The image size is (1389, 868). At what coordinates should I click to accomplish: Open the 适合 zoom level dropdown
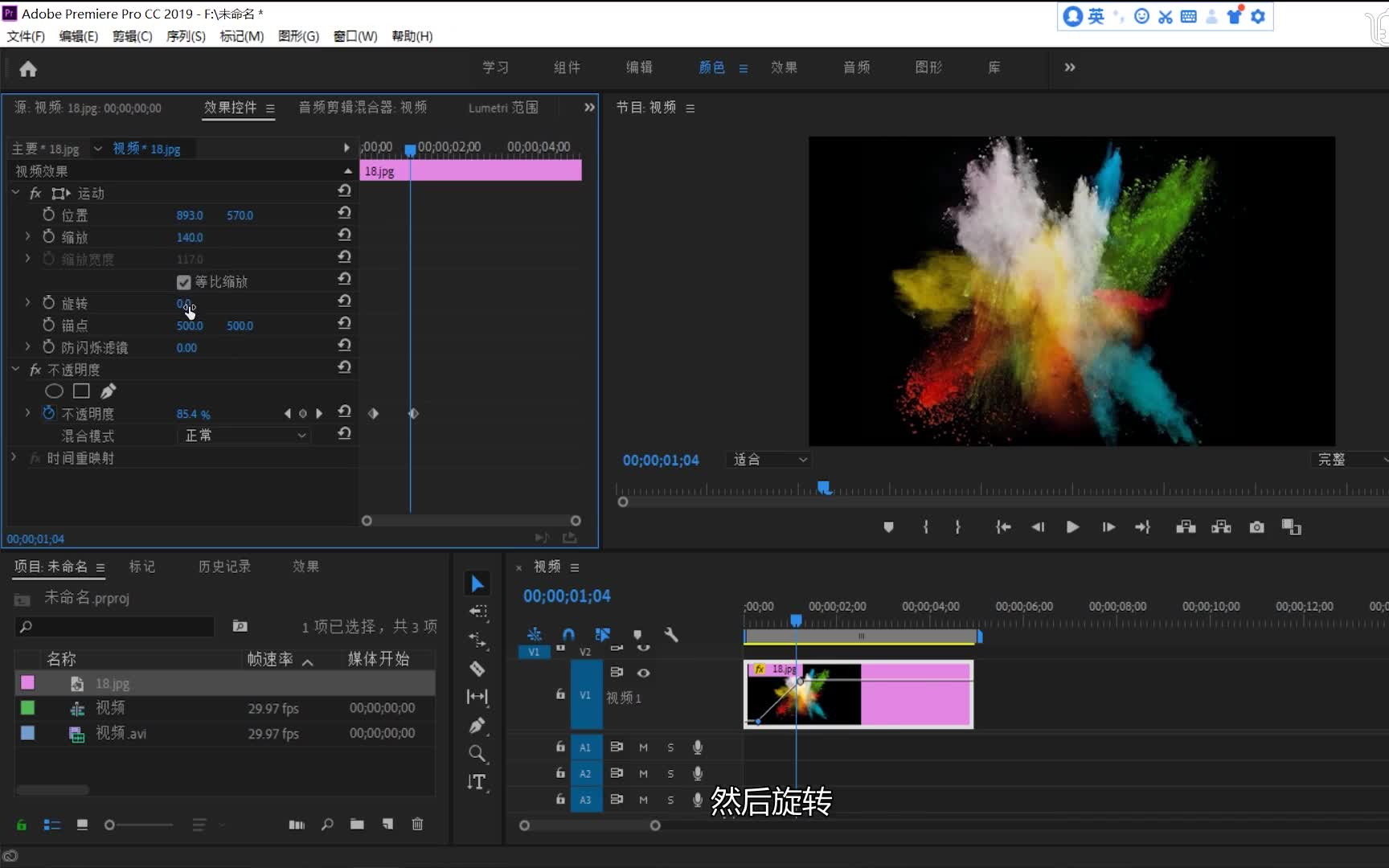(769, 460)
